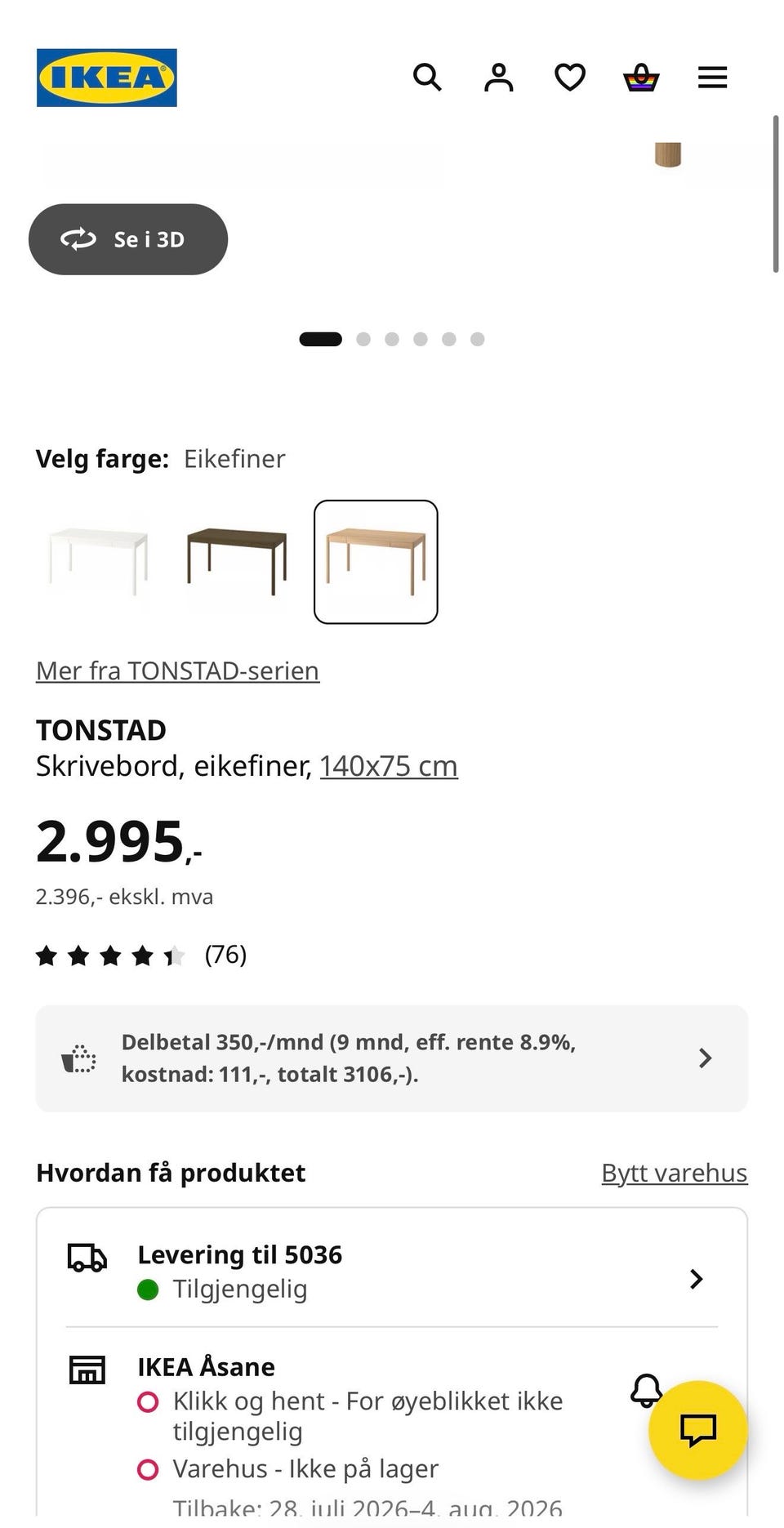784x1528 pixels.
Task: Expand Levering til 5036 delivery options
Action: (392, 1271)
